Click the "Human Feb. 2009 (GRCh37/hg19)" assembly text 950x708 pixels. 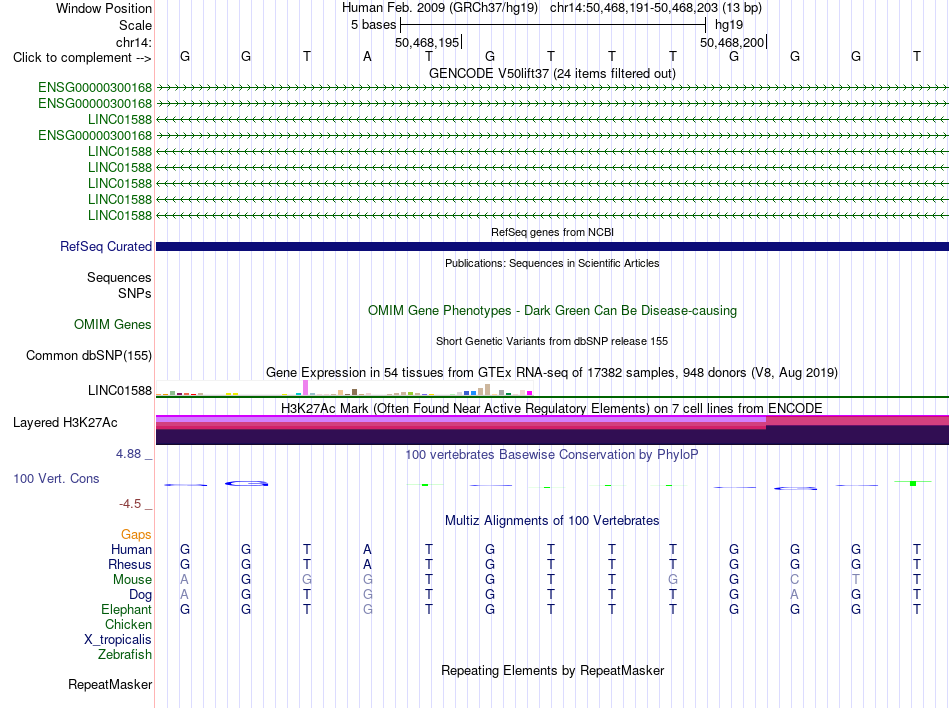tap(440, 8)
